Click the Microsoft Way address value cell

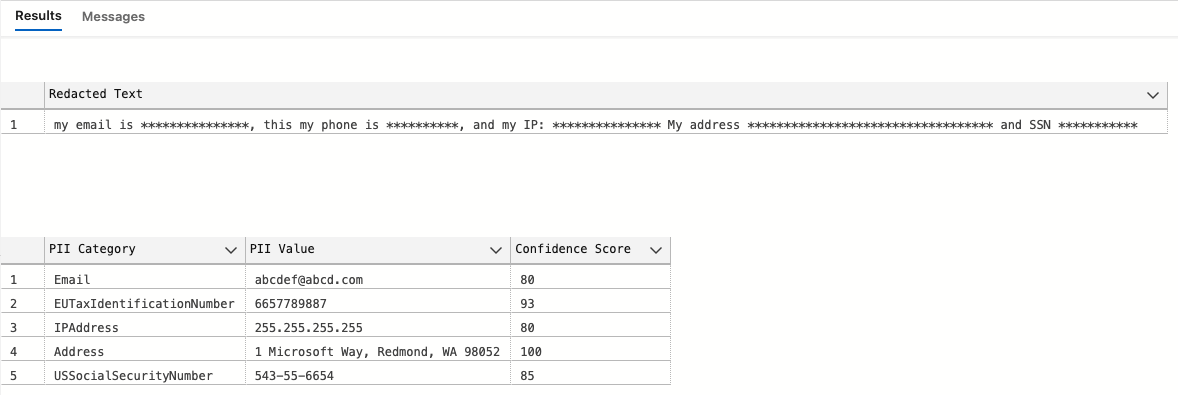pos(378,351)
